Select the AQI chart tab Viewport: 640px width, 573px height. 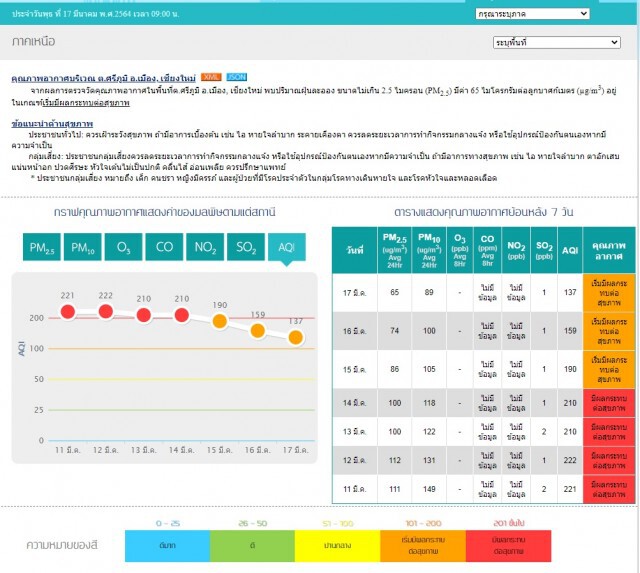(x=287, y=247)
